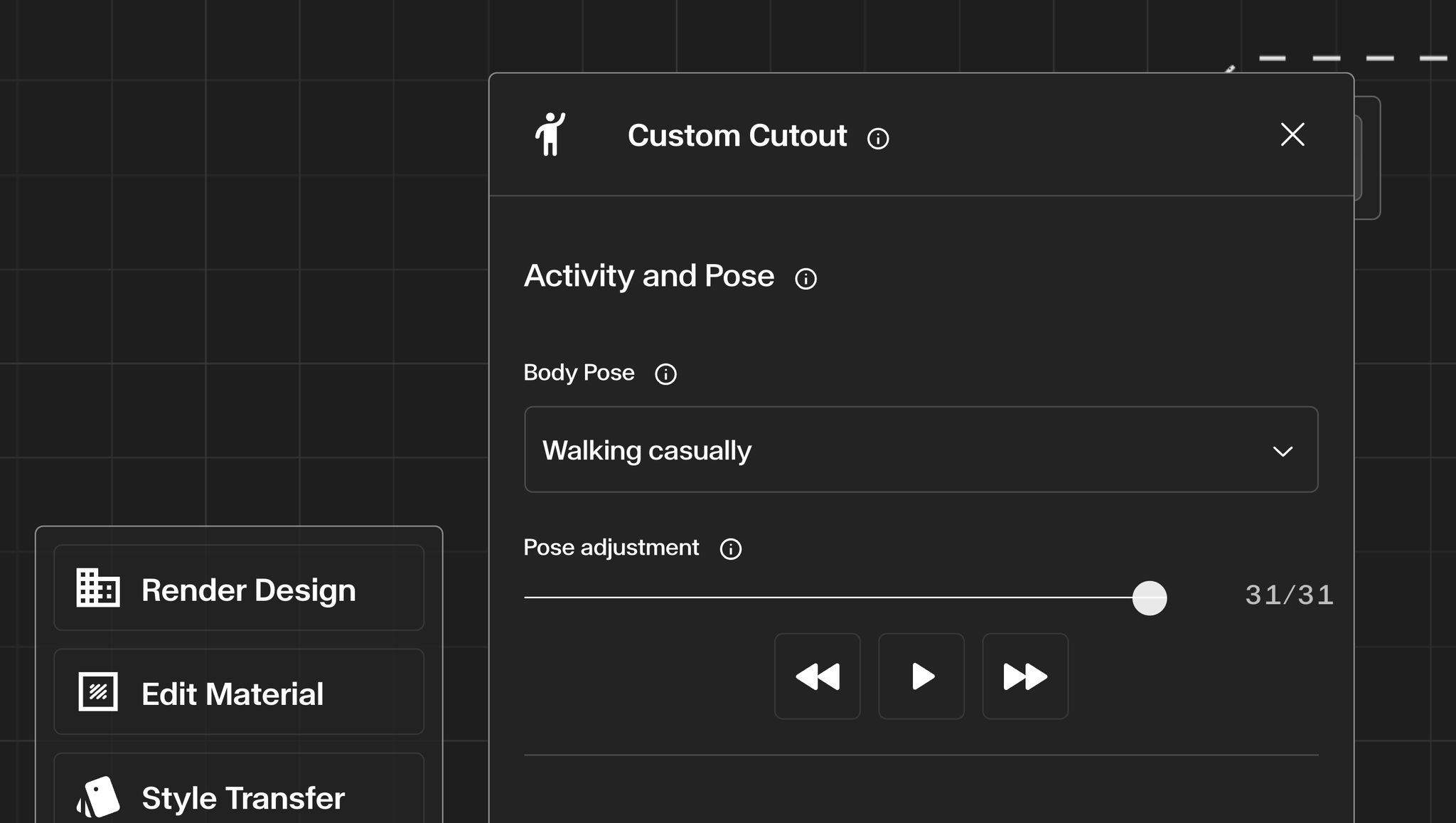Step forward one pose frame
Image resolution: width=1456 pixels, height=823 pixels.
tap(1024, 676)
